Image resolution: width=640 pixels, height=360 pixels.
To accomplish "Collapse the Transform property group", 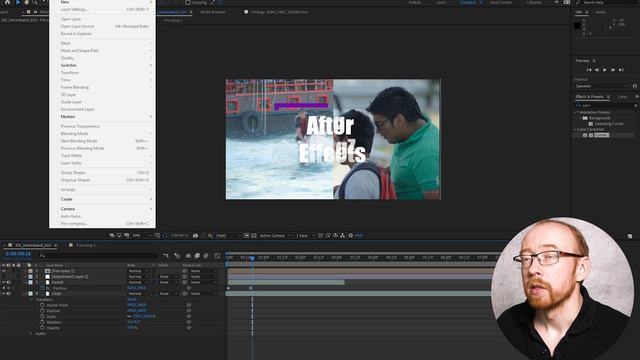I will (x=31, y=300).
